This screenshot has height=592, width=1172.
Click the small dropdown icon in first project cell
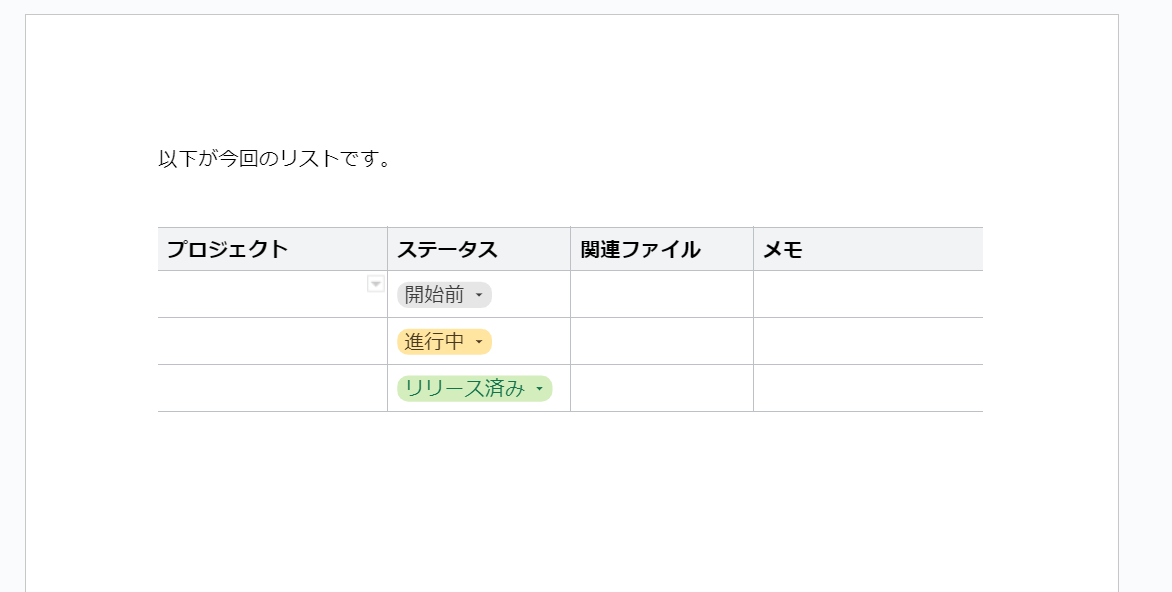(376, 284)
